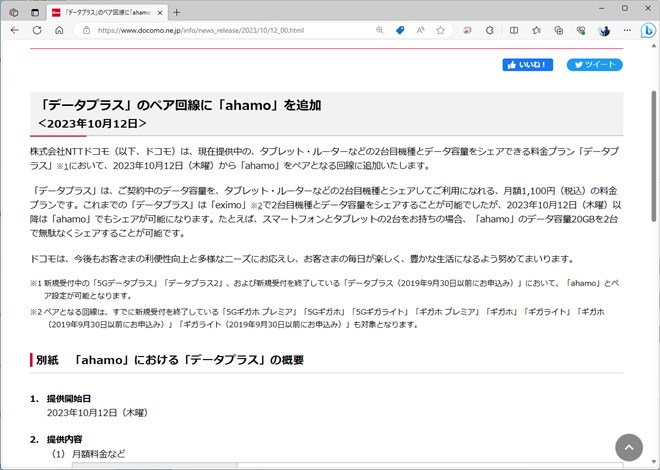The image size is (660, 470).
Task: Open Edge workspaces icon
Action: point(13,13)
